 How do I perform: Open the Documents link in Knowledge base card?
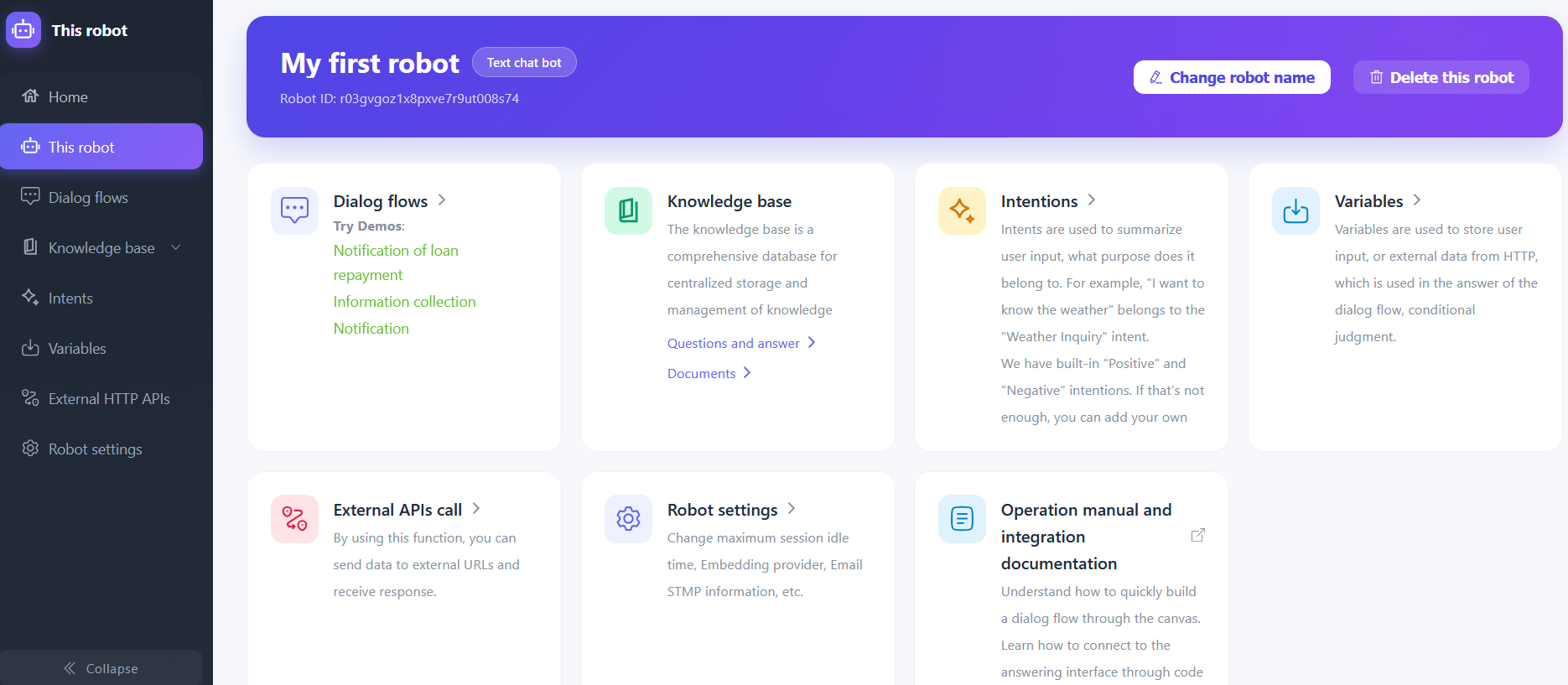point(701,373)
